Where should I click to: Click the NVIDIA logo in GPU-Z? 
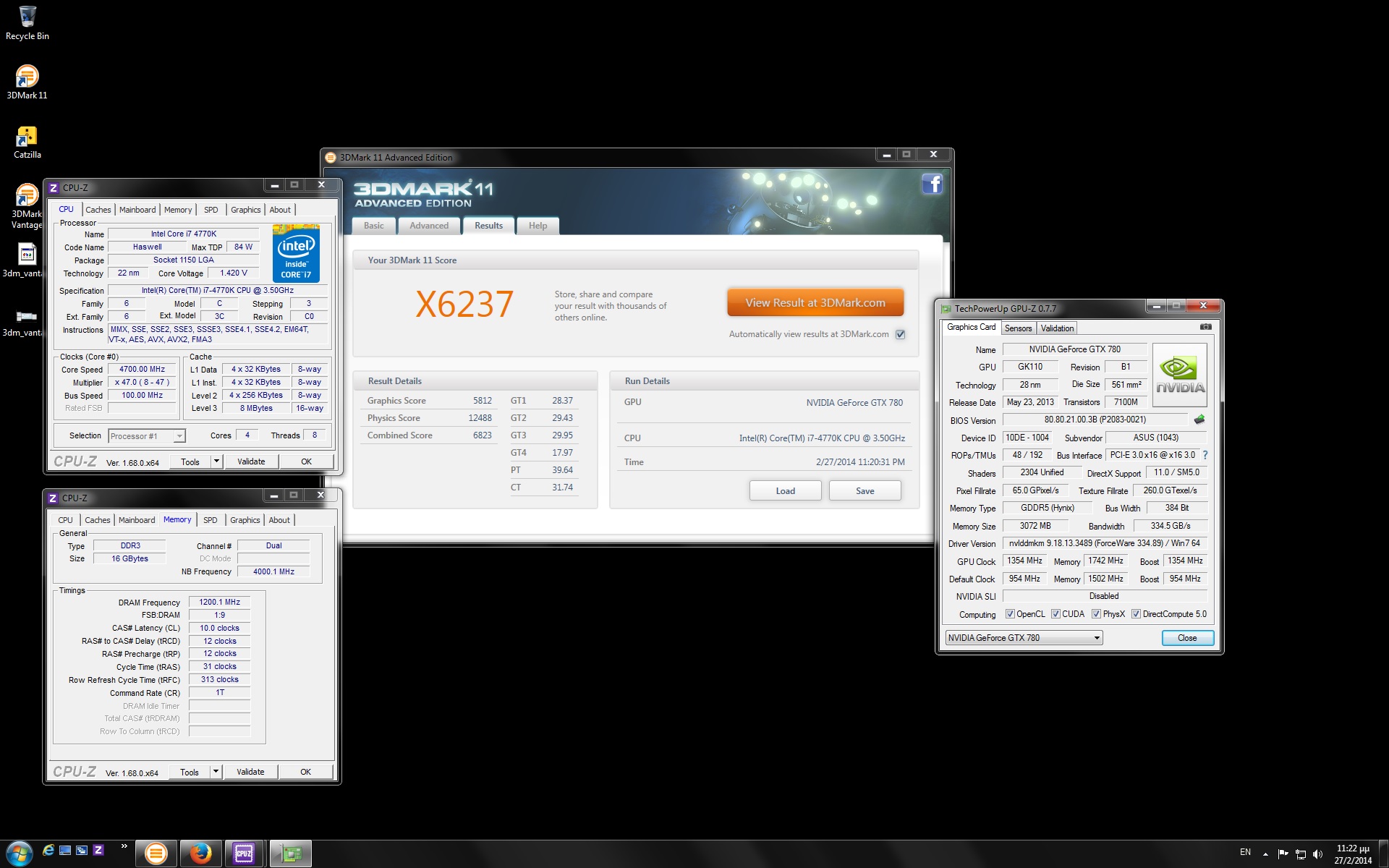click(1179, 374)
